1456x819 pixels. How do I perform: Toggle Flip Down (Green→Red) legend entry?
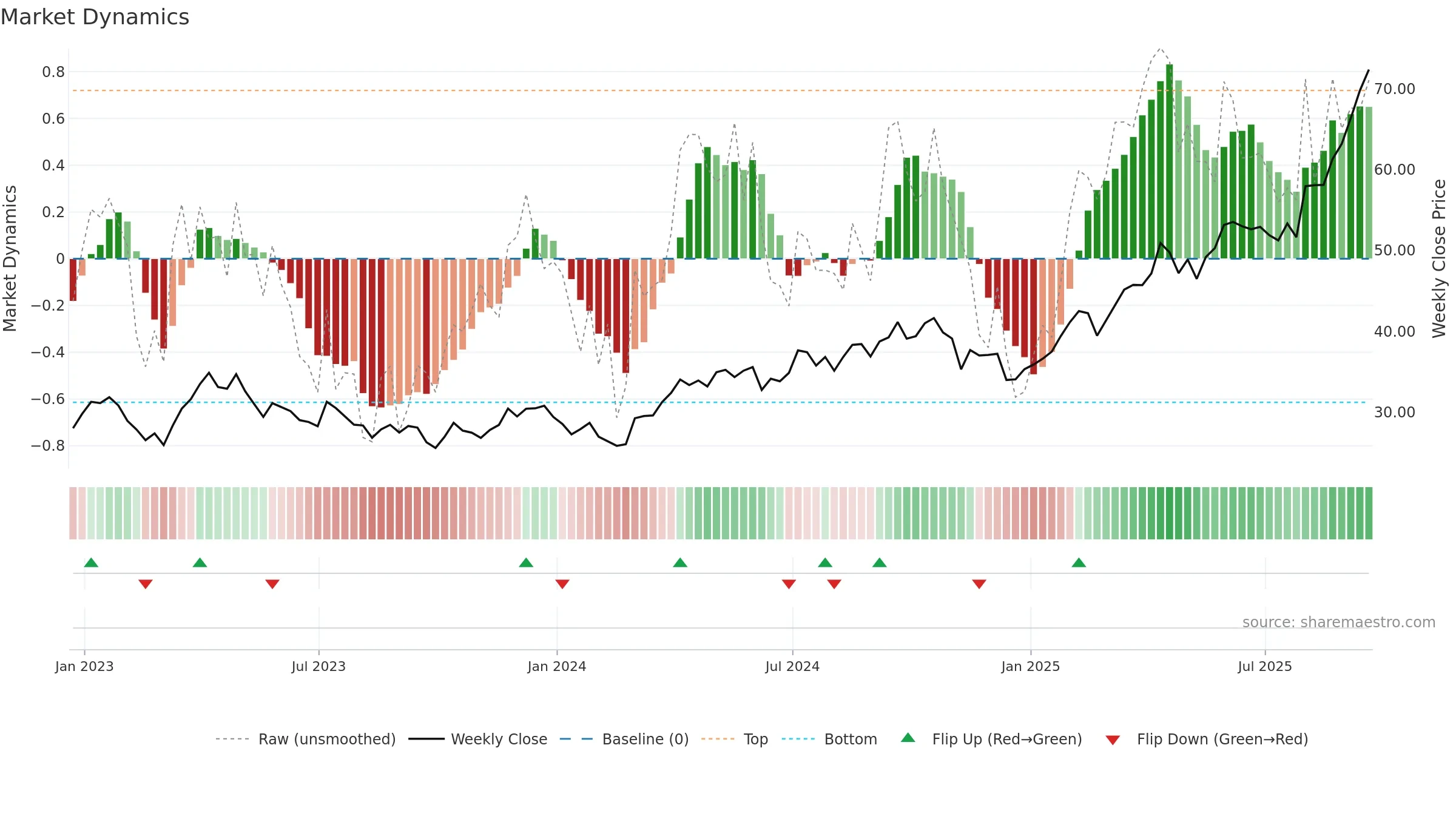1207,739
